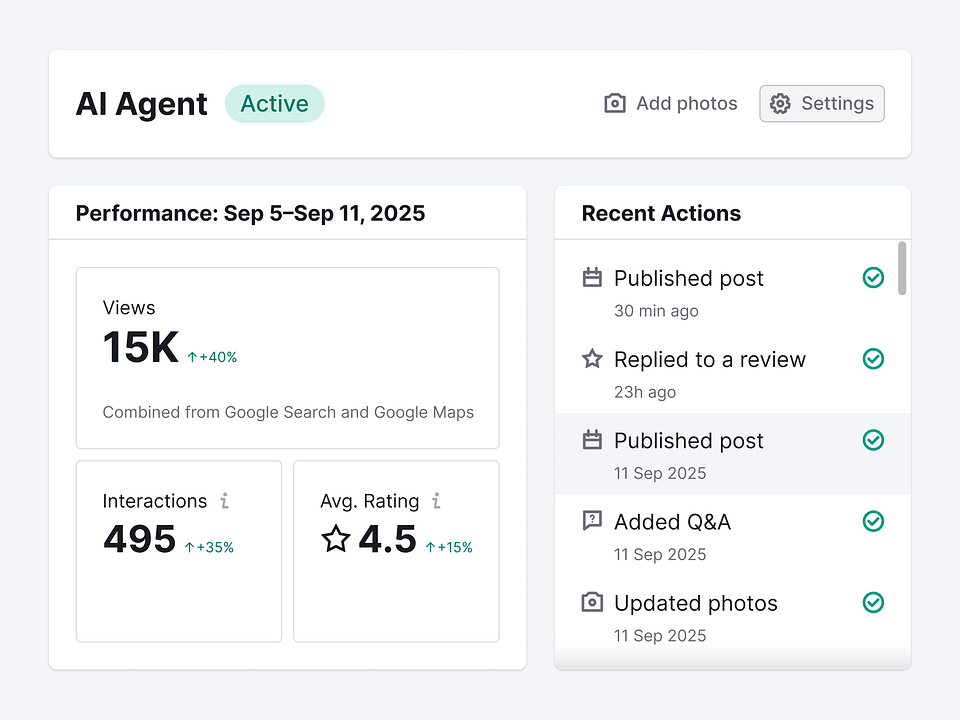
Task: Open the Published post from 30 min ago
Action: [688, 279]
